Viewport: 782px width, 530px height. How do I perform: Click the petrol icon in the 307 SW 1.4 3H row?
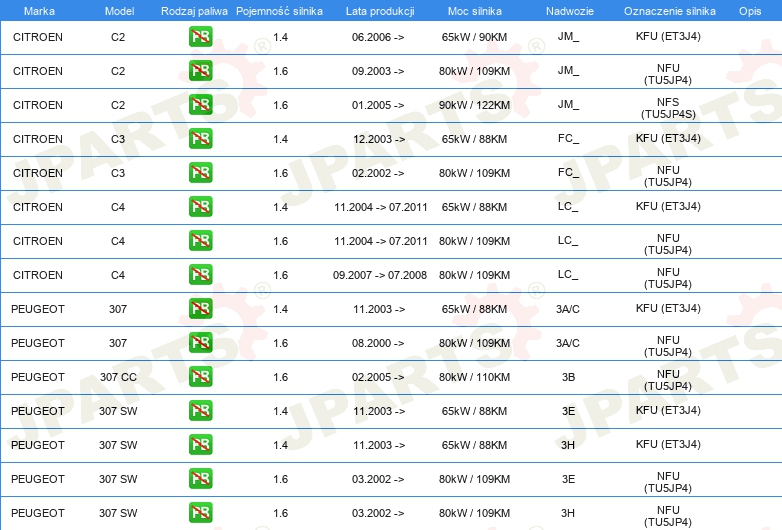tap(200, 445)
